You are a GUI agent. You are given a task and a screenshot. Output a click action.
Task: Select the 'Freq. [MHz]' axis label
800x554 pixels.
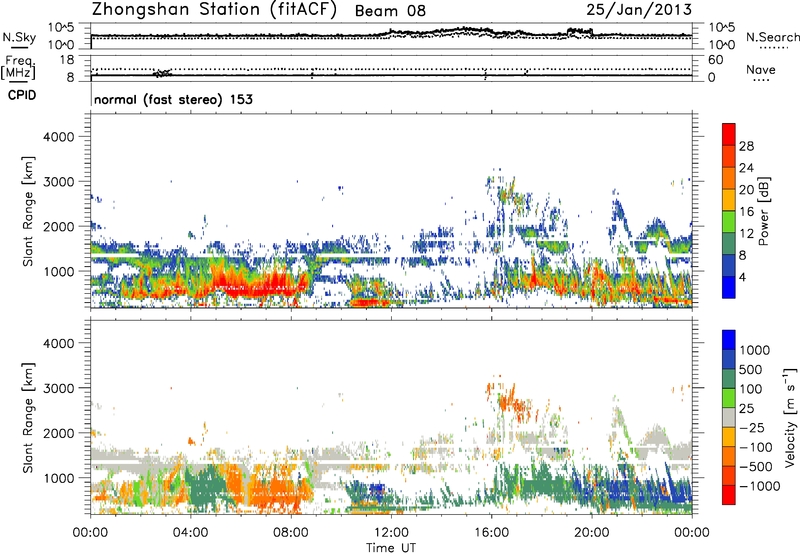click(19, 68)
